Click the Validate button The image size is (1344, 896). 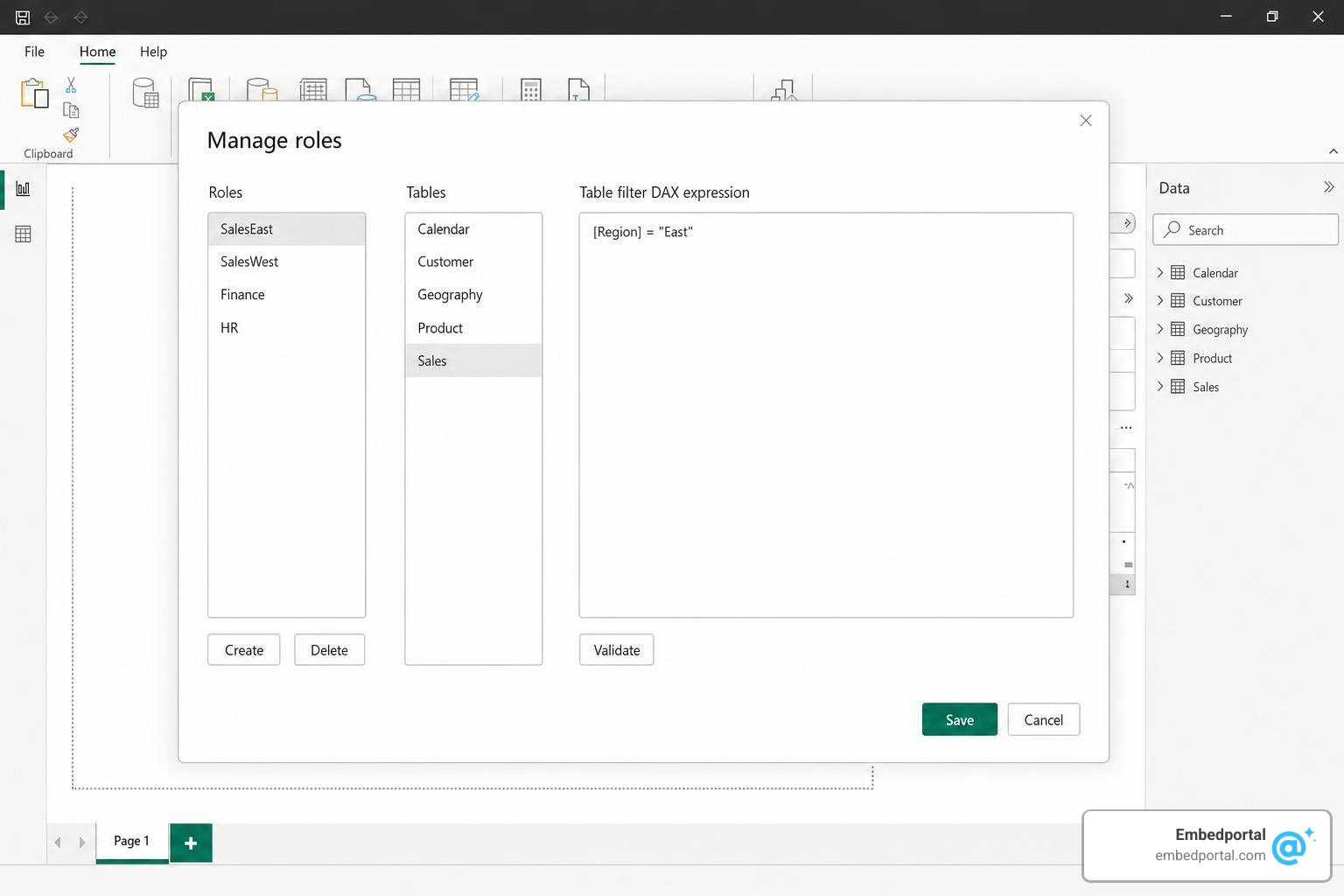(617, 650)
